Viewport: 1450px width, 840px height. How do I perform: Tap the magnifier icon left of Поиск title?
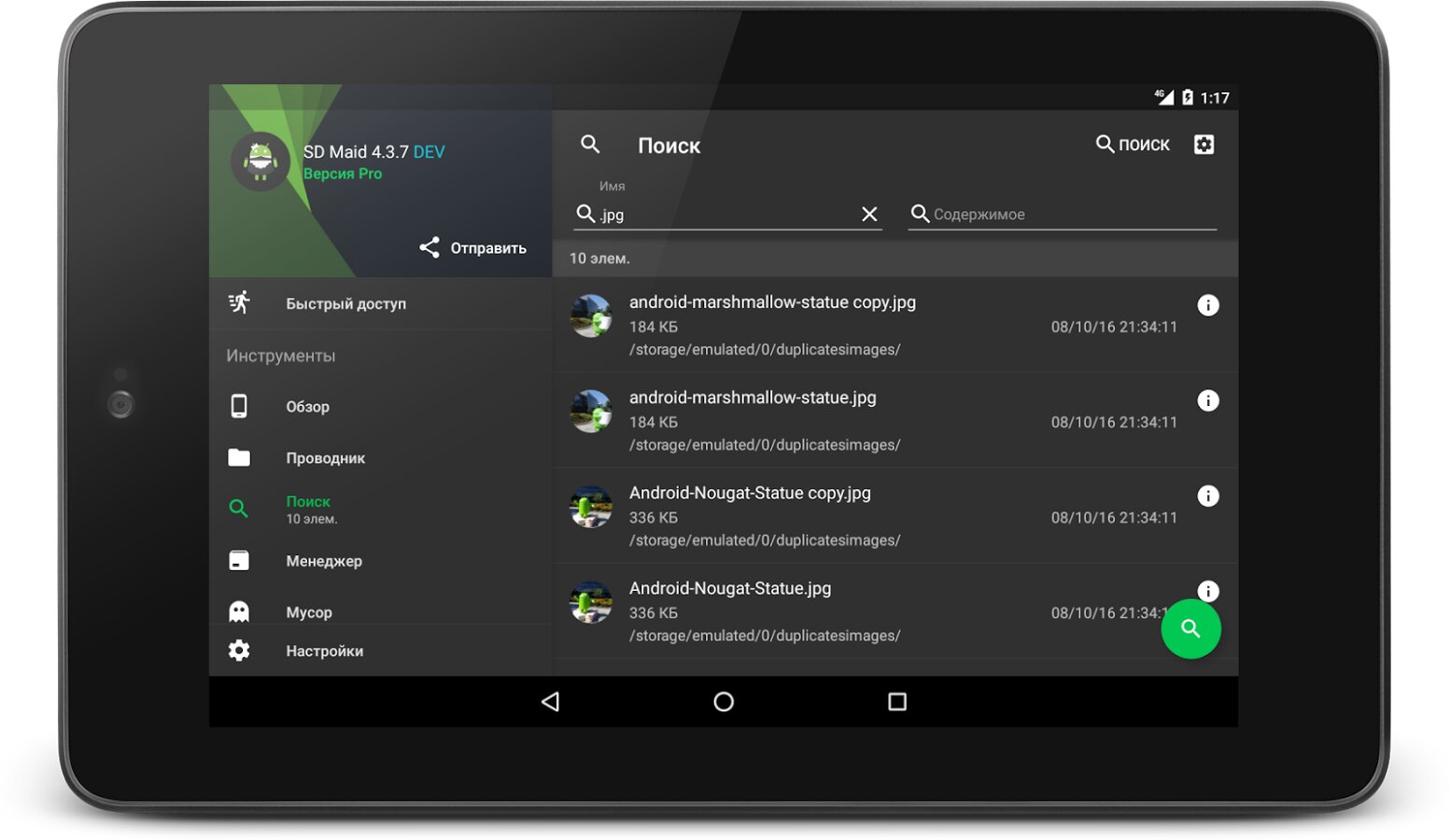[590, 144]
